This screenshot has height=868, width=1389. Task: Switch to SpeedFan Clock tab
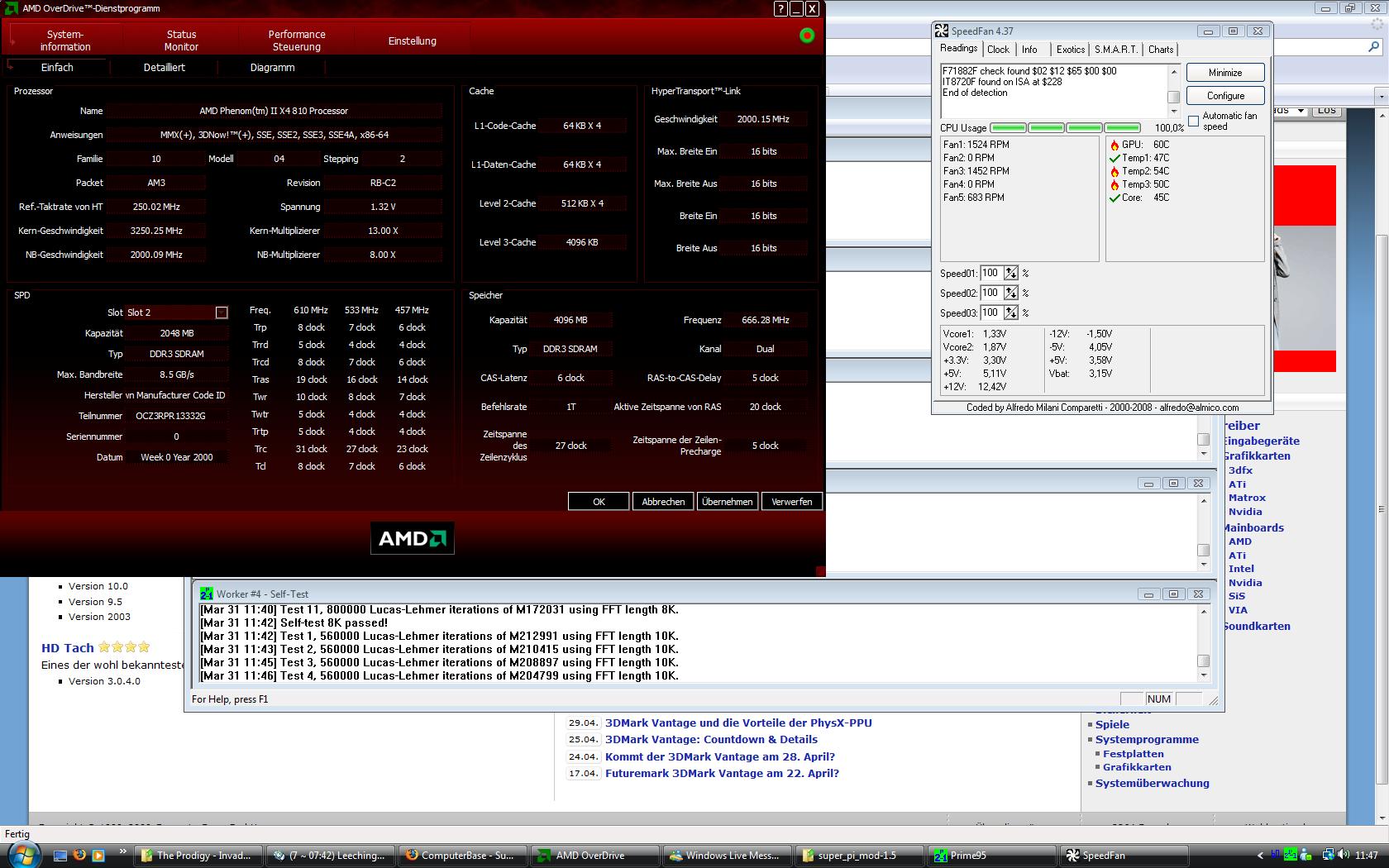pos(998,50)
